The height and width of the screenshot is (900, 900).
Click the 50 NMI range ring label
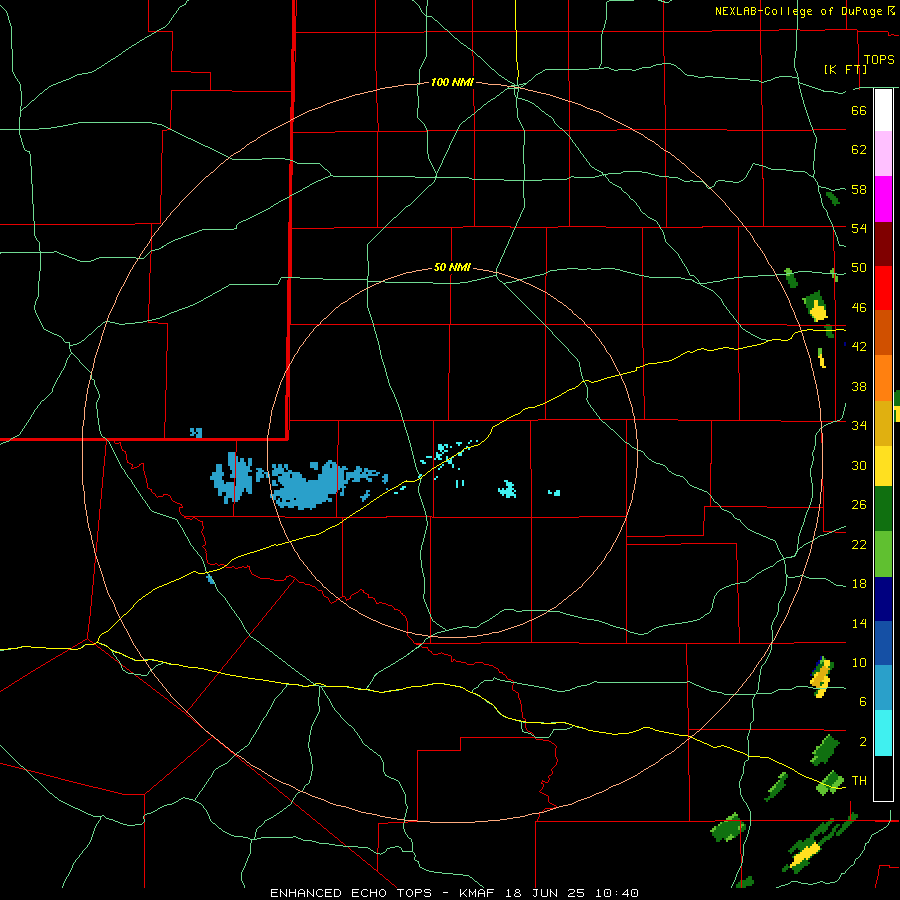pyautogui.click(x=452, y=267)
